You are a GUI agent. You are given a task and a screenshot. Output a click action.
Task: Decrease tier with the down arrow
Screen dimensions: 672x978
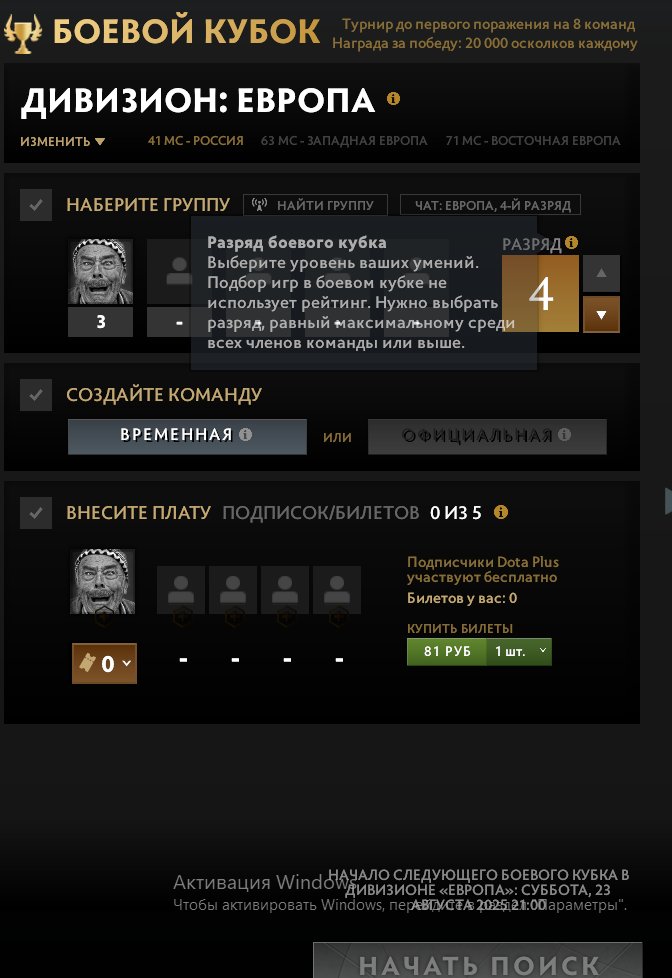(x=601, y=314)
